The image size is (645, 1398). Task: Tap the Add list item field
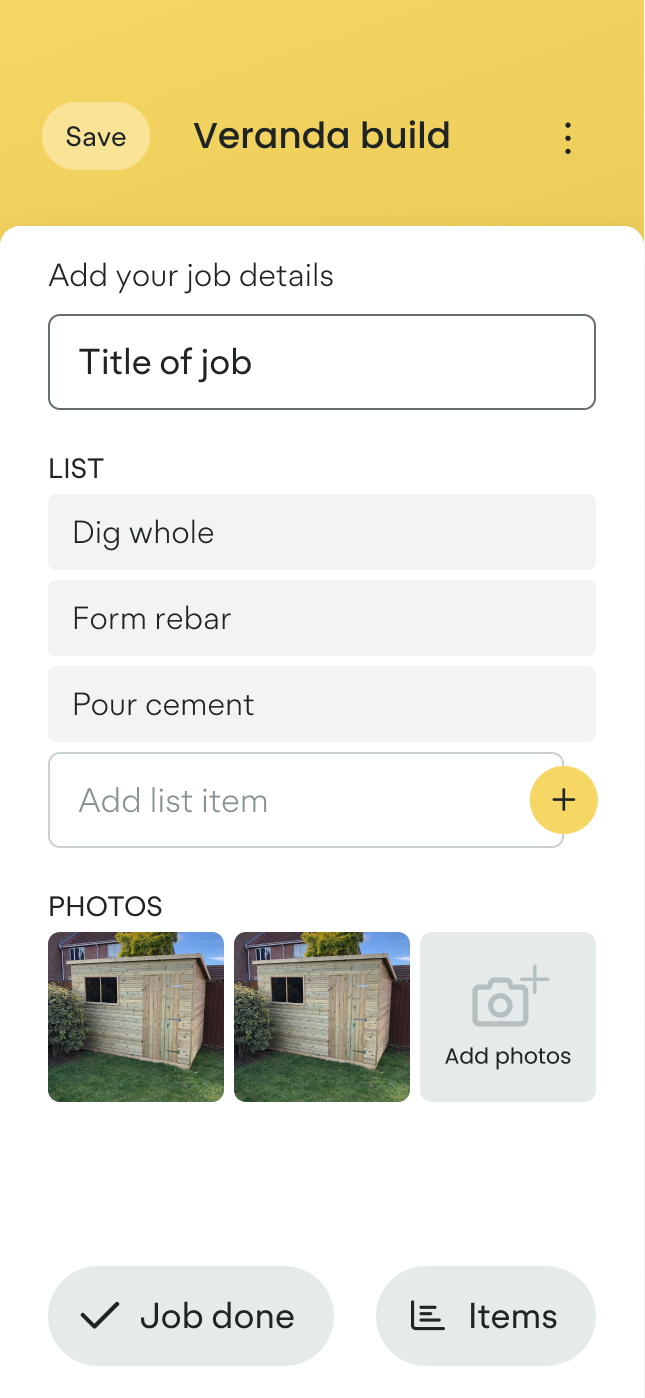250,800
